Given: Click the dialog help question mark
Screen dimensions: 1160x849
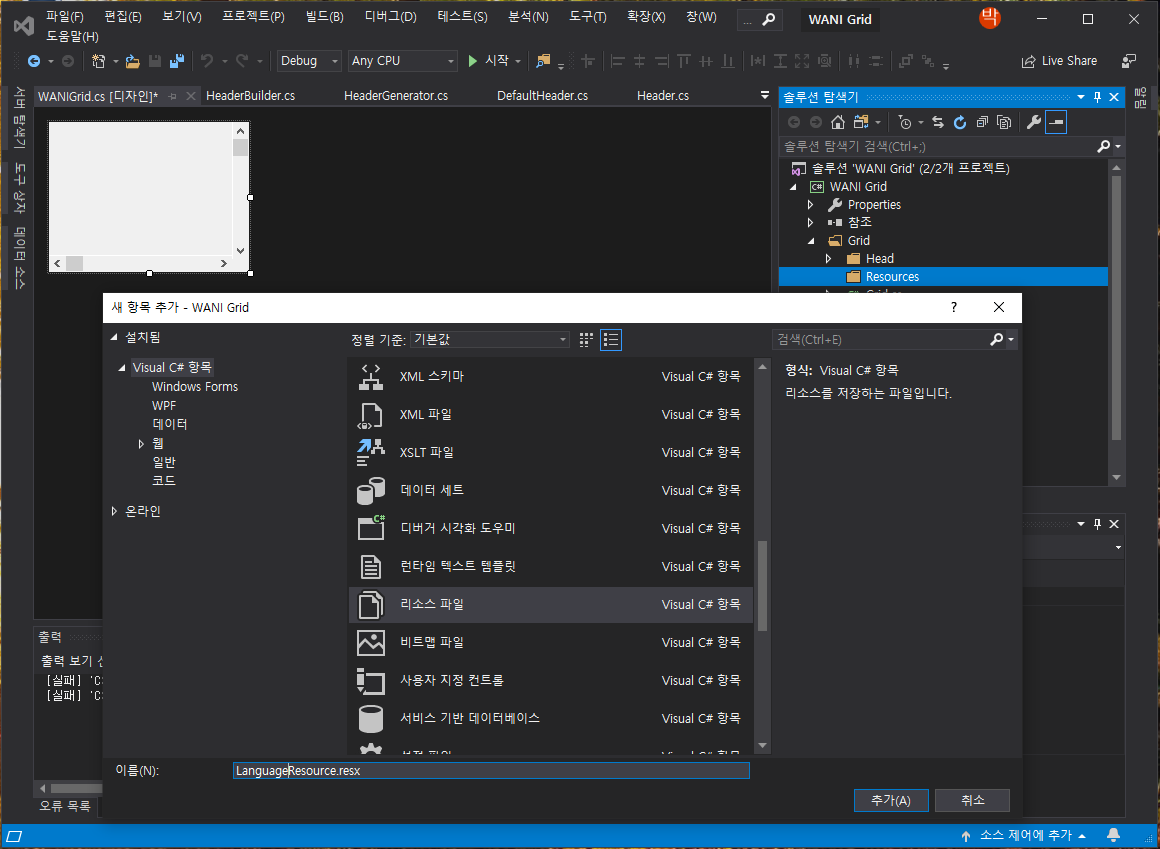Looking at the screenshot, I should (954, 308).
